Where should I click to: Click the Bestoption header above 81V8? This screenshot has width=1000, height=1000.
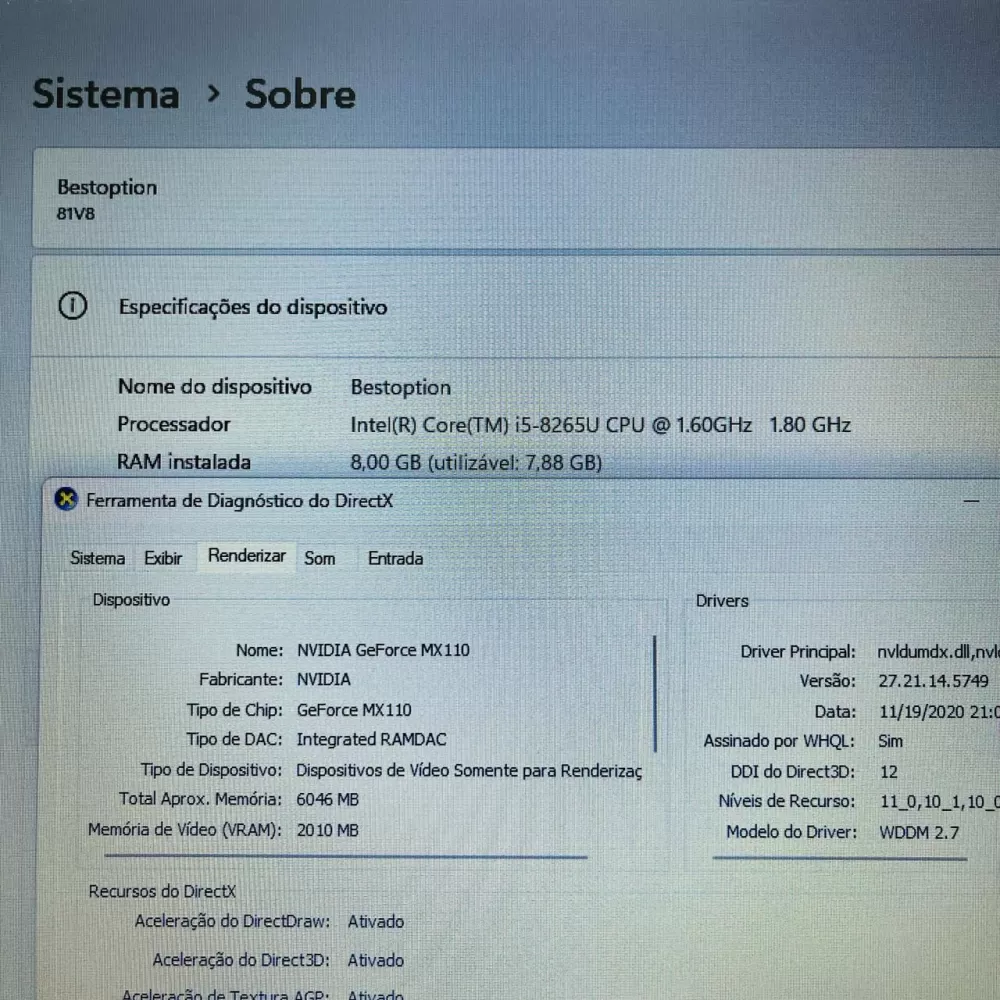click(x=107, y=188)
